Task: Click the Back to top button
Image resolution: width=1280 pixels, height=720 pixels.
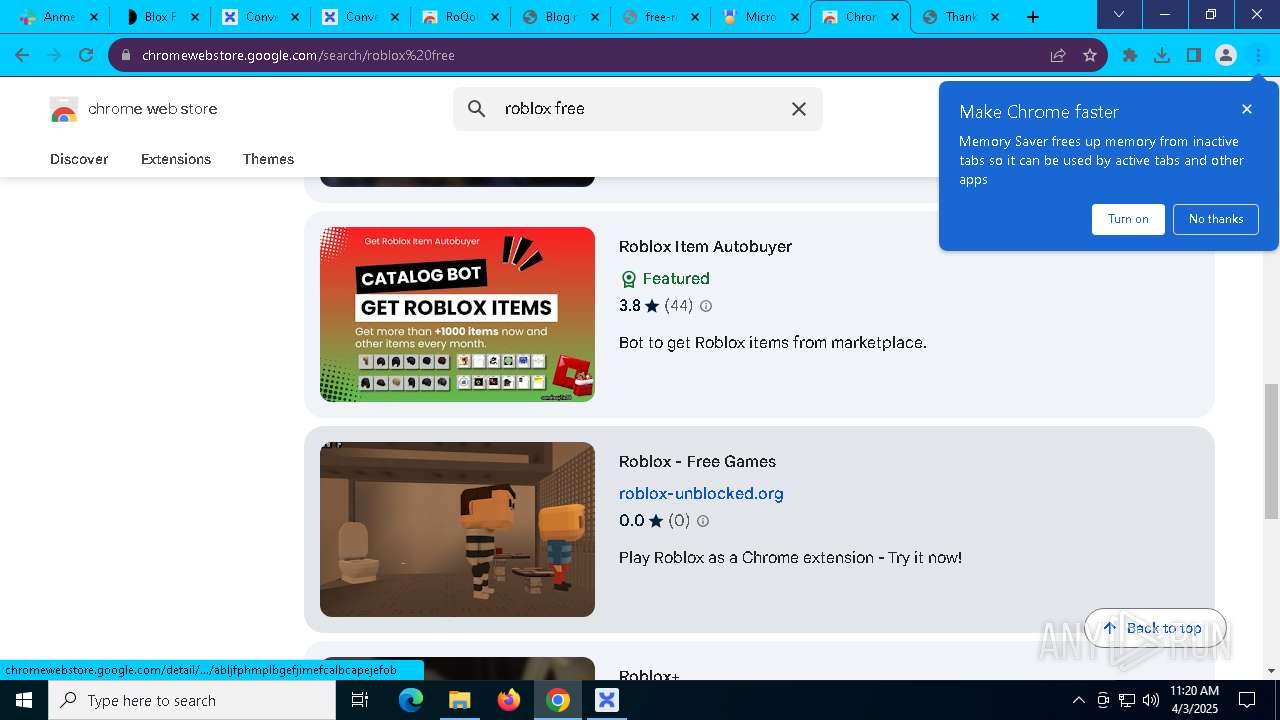Action: [x=1155, y=628]
